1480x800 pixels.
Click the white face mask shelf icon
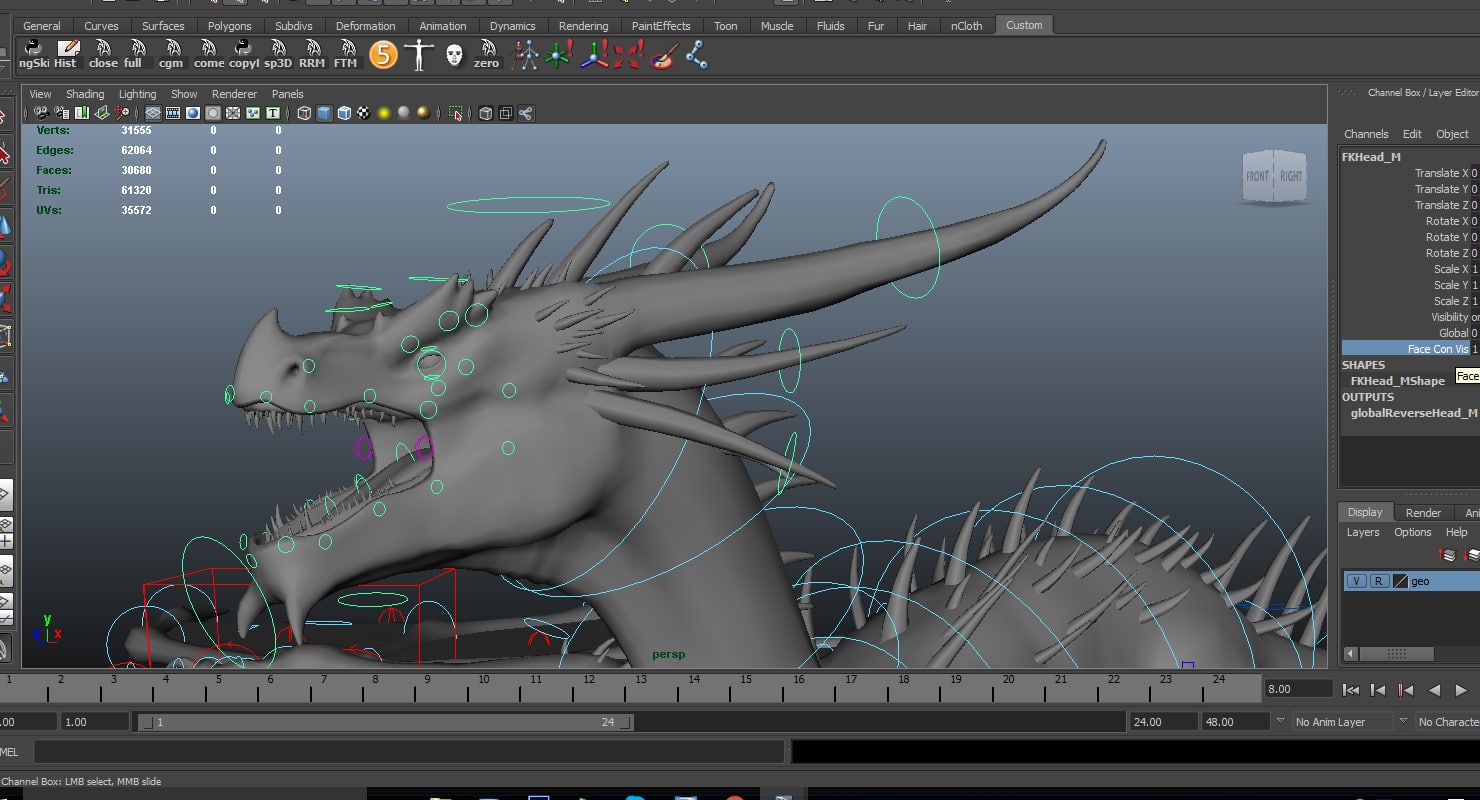(454, 54)
